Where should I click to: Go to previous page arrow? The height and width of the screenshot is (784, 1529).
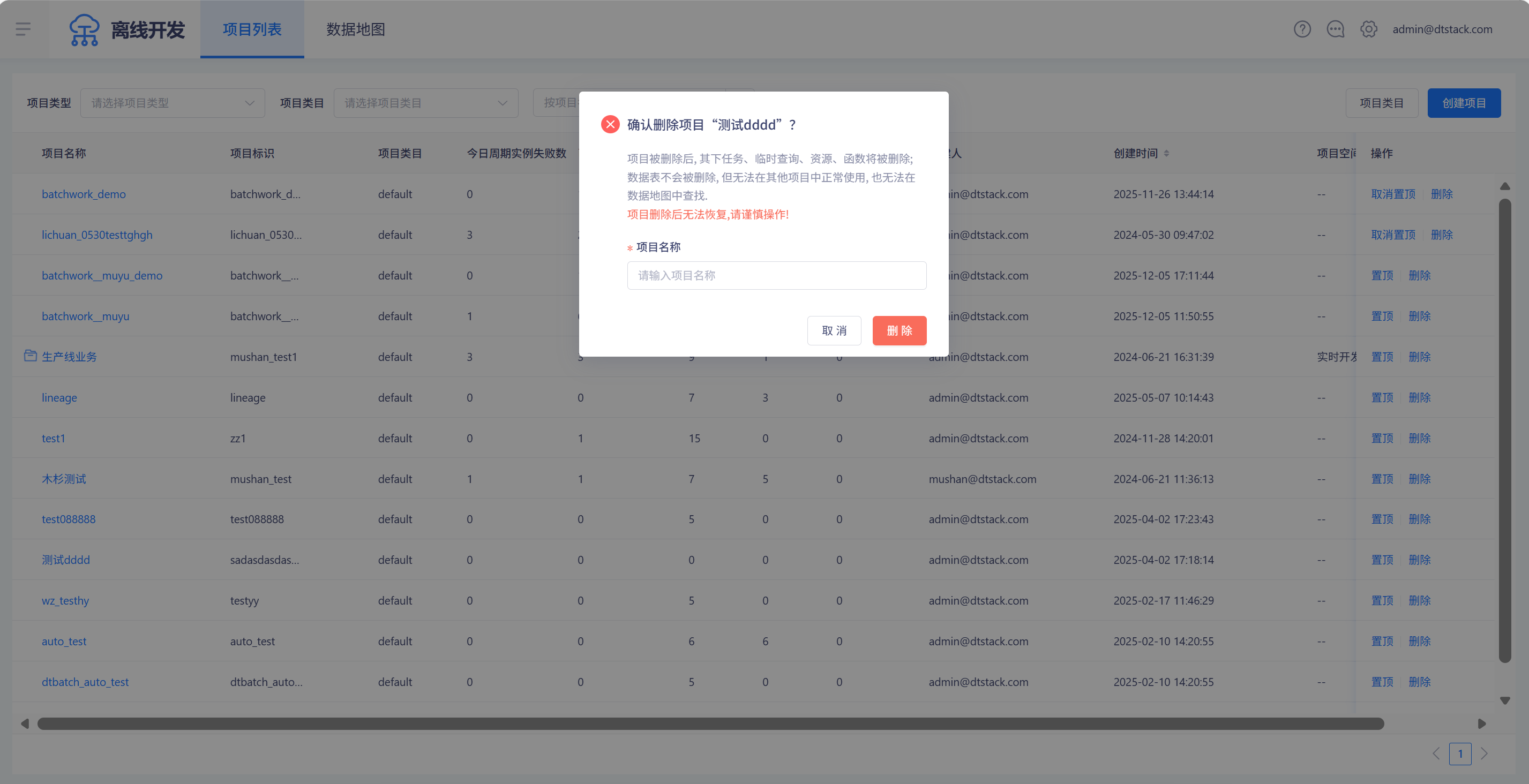[1436, 753]
